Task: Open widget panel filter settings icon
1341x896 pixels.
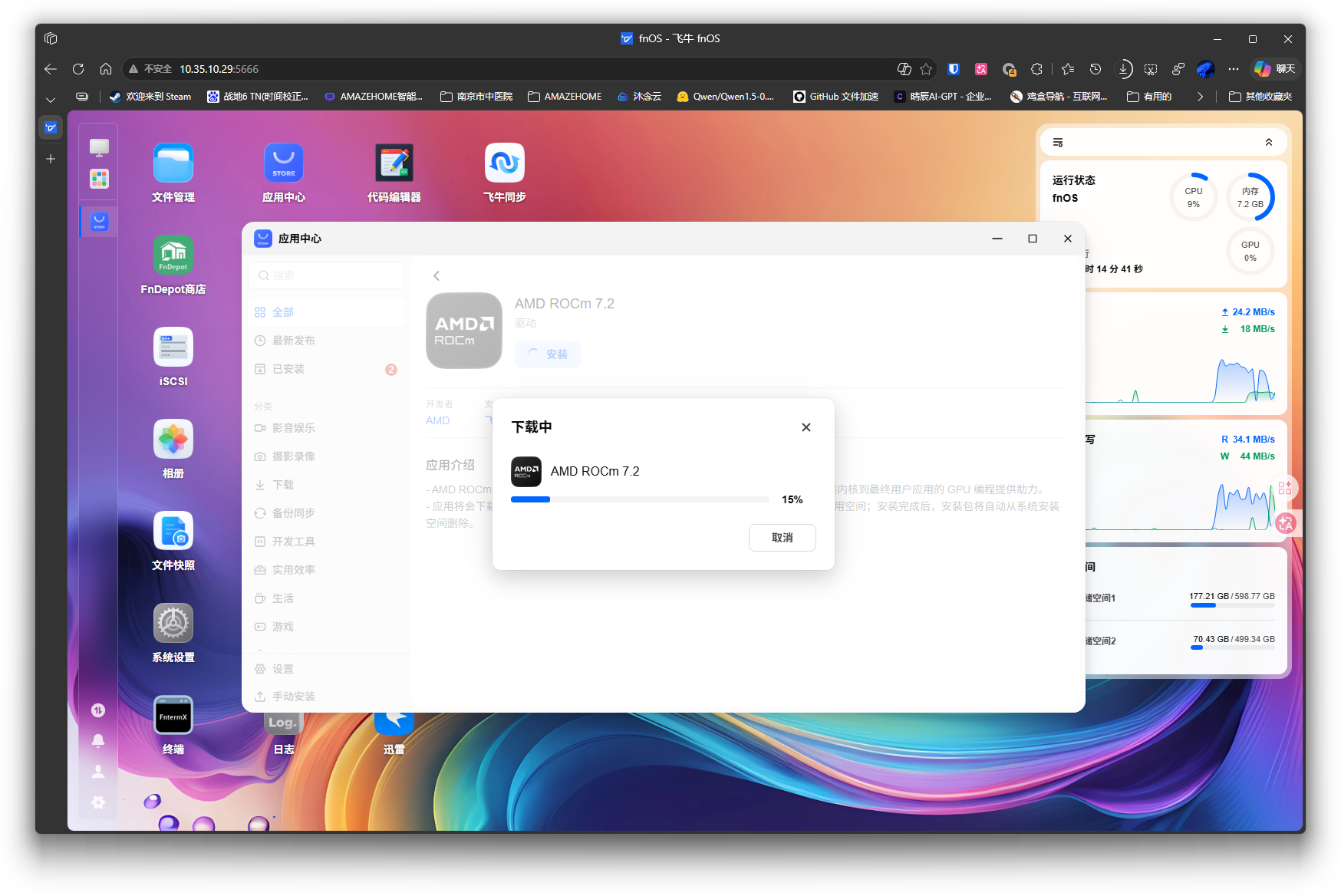Action: tap(1058, 143)
